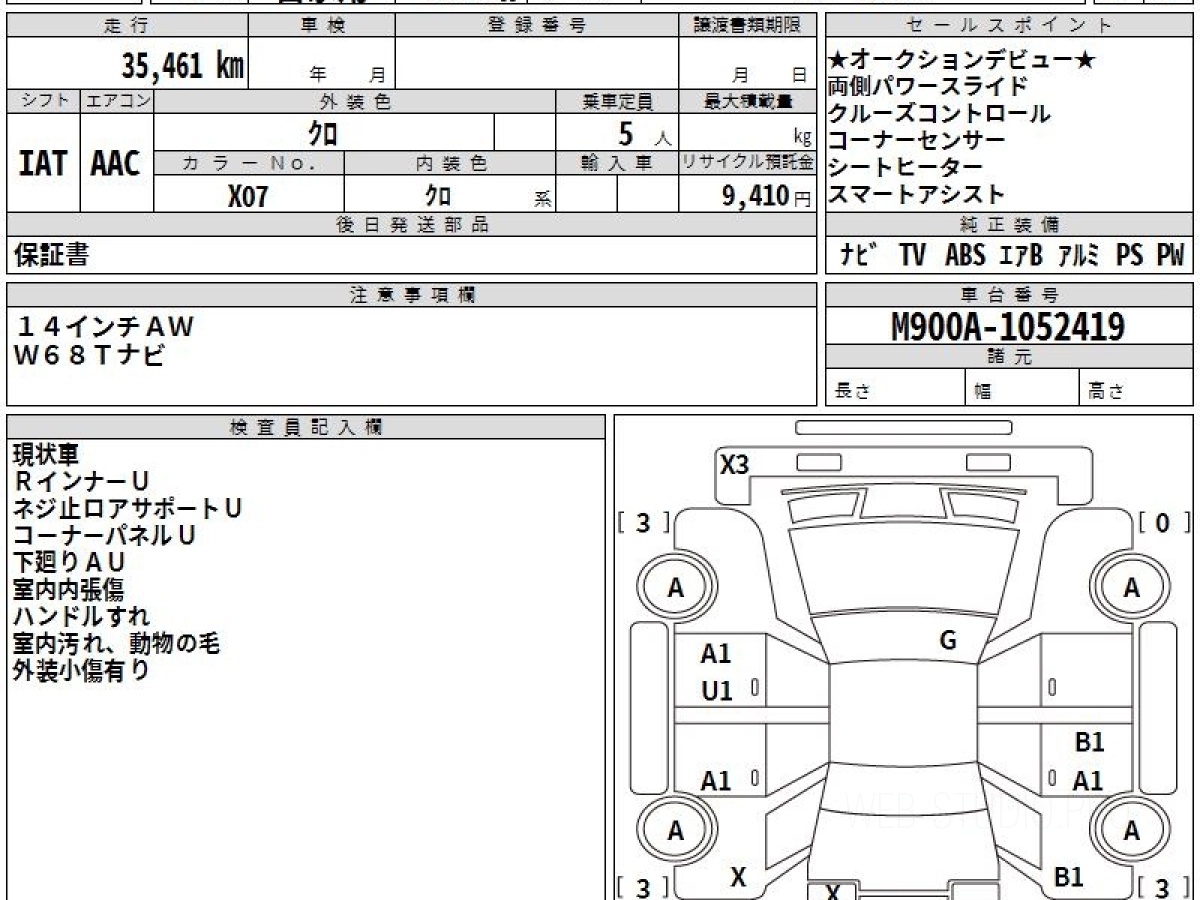Image resolution: width=1200 pixels, height=900 pixels.
Task: Click the IAT shift value
Action: click(x=43, y=164)
